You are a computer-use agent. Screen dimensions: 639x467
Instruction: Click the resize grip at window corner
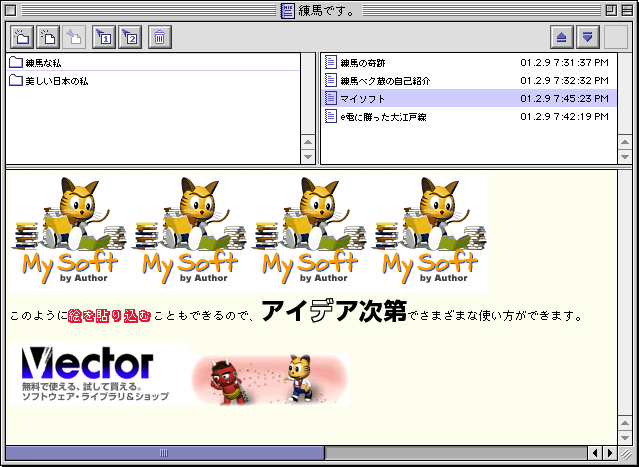(x=626, y=453)
